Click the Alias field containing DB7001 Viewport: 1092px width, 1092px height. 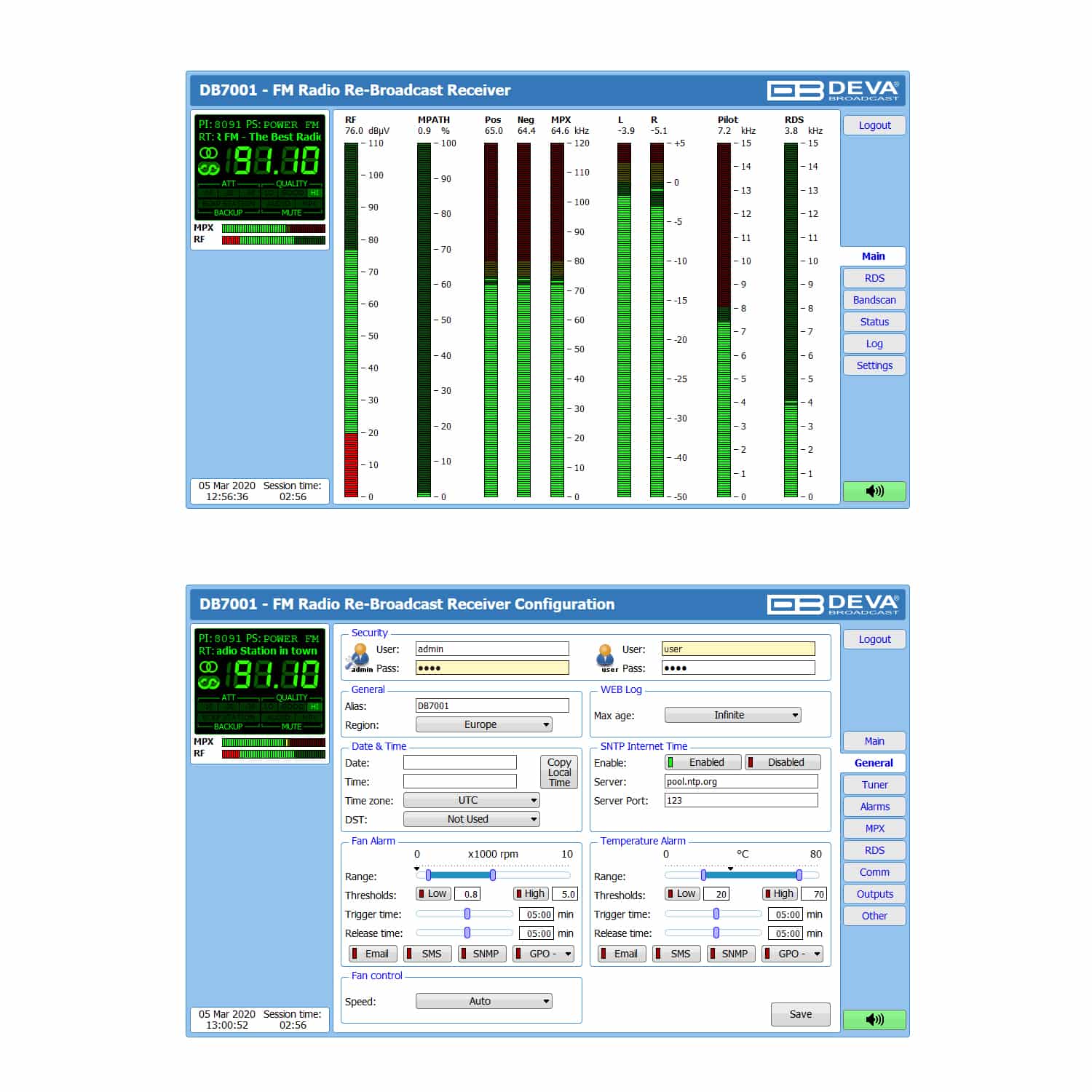click(492, 705)
